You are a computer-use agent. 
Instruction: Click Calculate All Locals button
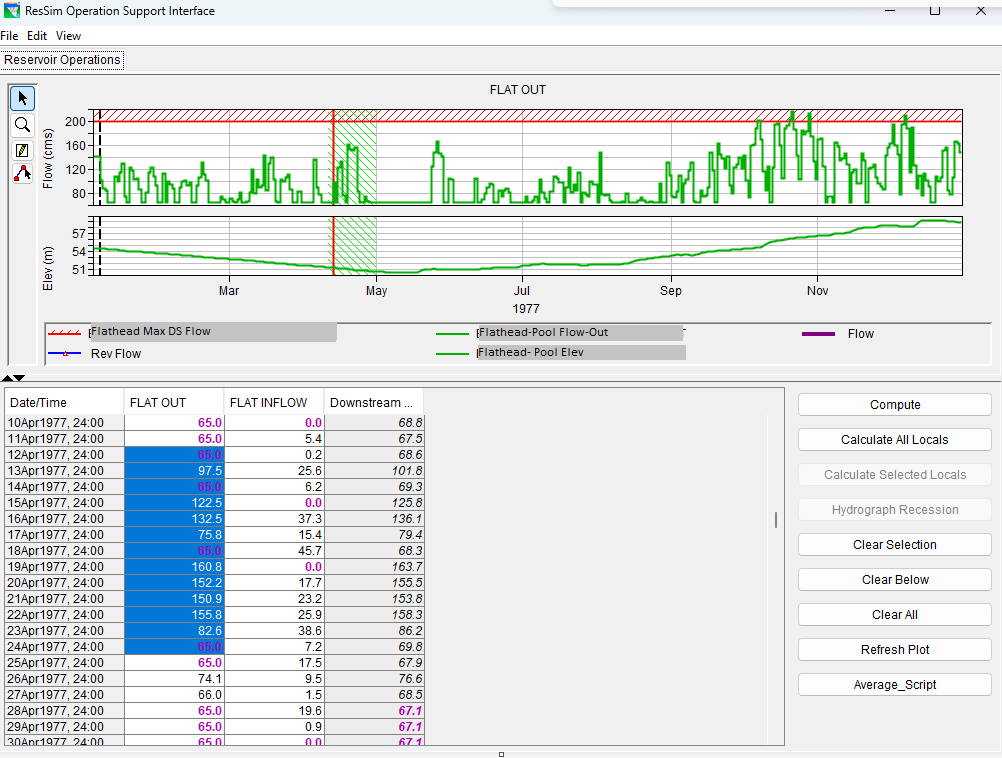pyautogui.click(x=894, y=440)
